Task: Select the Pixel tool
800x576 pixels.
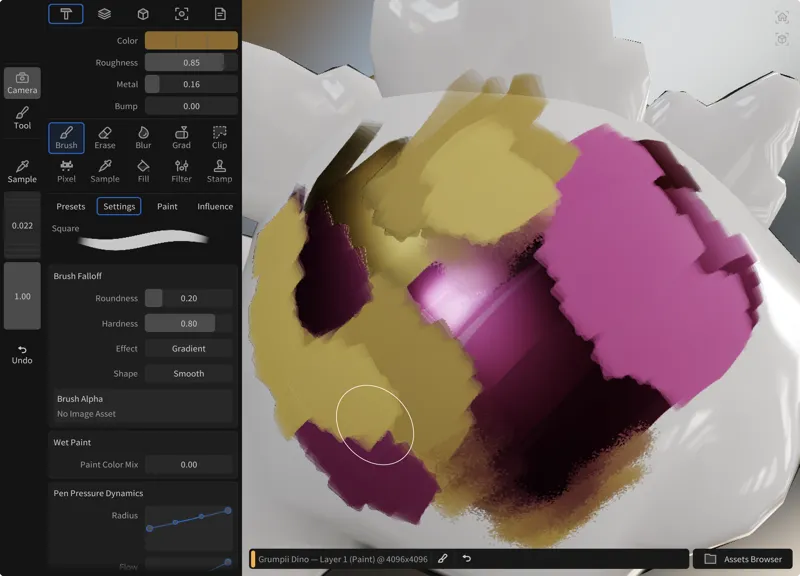Action: coord(66,171)
